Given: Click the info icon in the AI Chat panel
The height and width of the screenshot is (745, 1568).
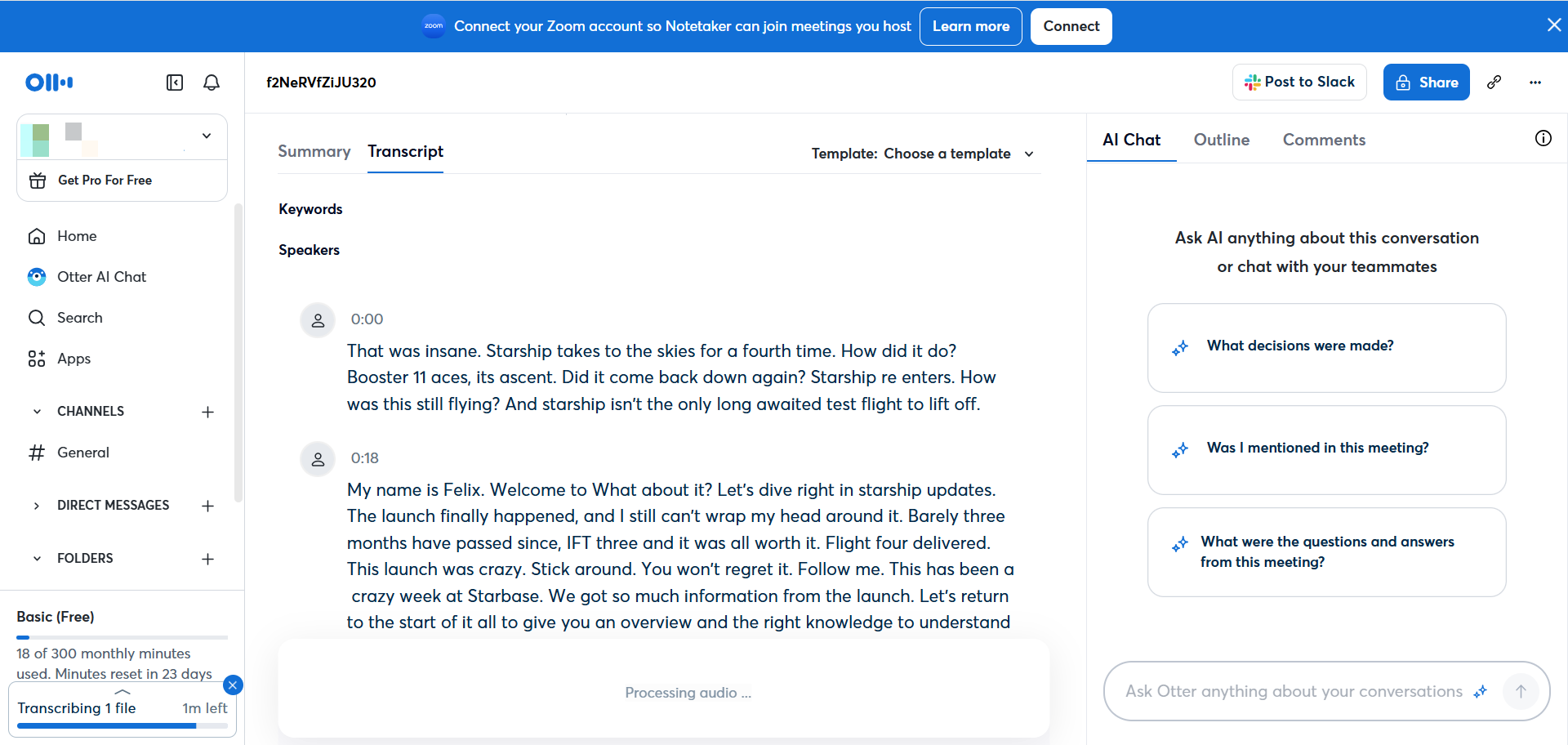Looking at the screenshot, I should (1543, 138).
